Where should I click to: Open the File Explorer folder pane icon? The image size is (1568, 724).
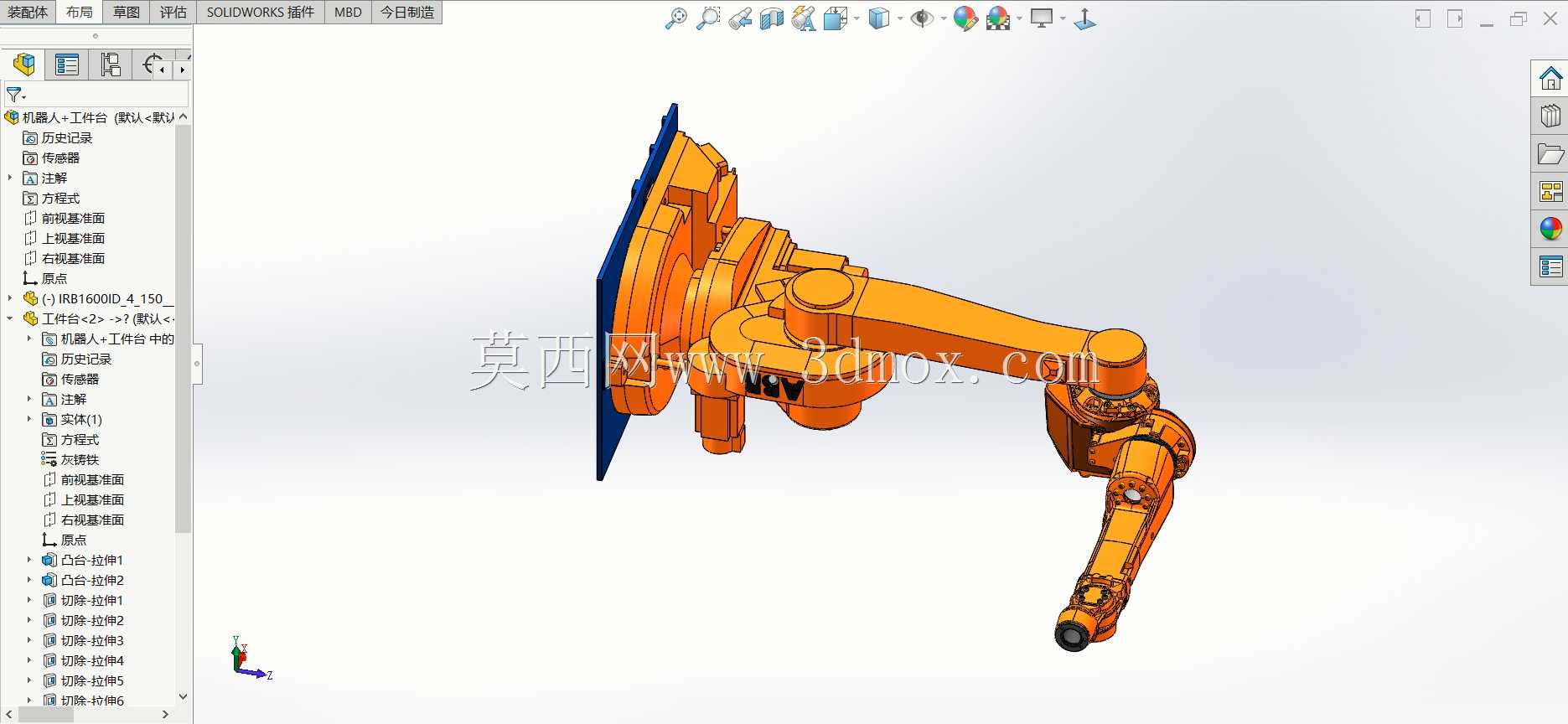tap(1550, 154)
